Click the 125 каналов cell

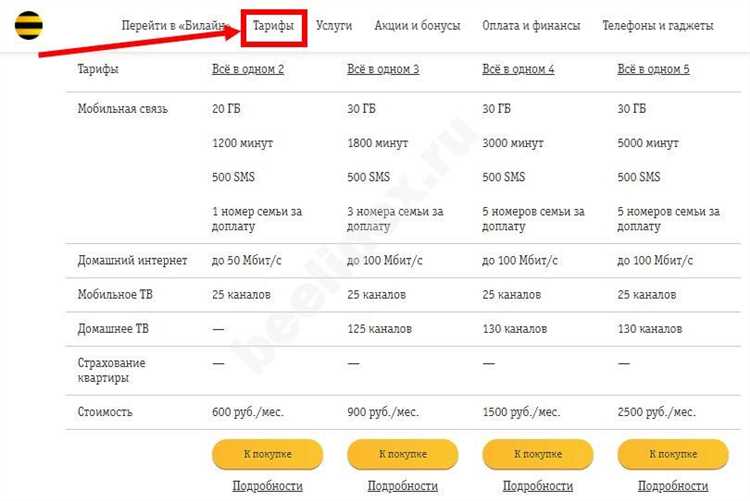pos(379,329)
